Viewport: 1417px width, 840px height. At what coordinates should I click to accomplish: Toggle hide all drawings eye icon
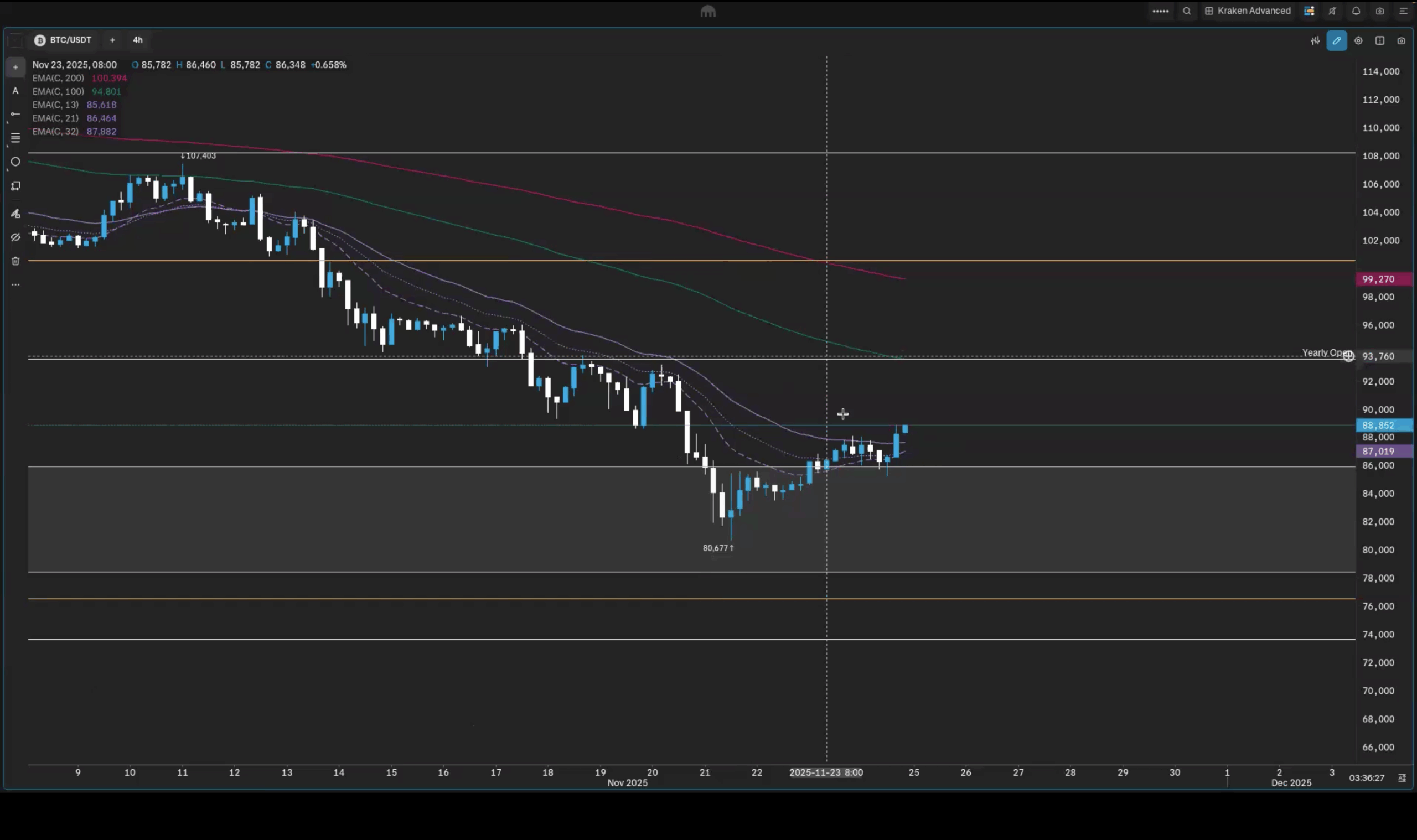coord(15,237)
